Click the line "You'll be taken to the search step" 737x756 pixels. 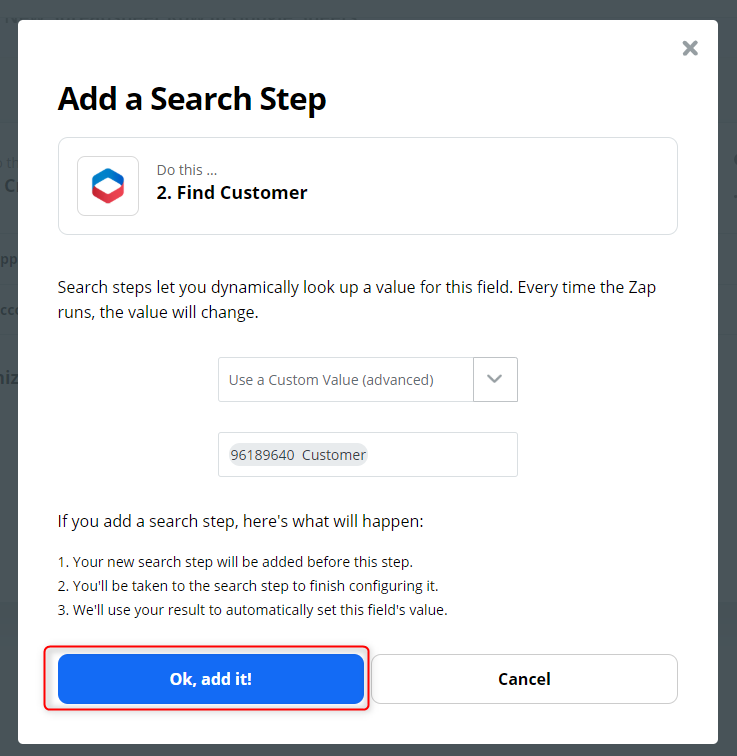(248, 586)
